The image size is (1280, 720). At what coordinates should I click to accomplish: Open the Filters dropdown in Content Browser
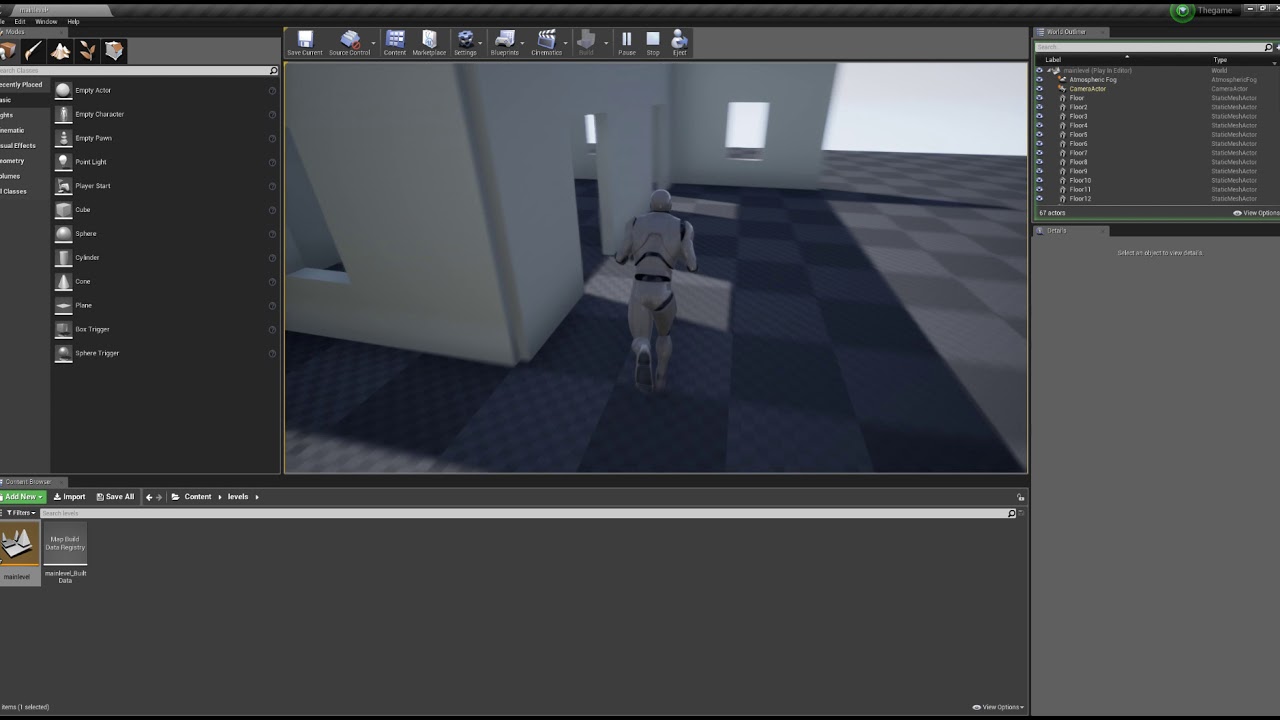[x=19, y=513]
